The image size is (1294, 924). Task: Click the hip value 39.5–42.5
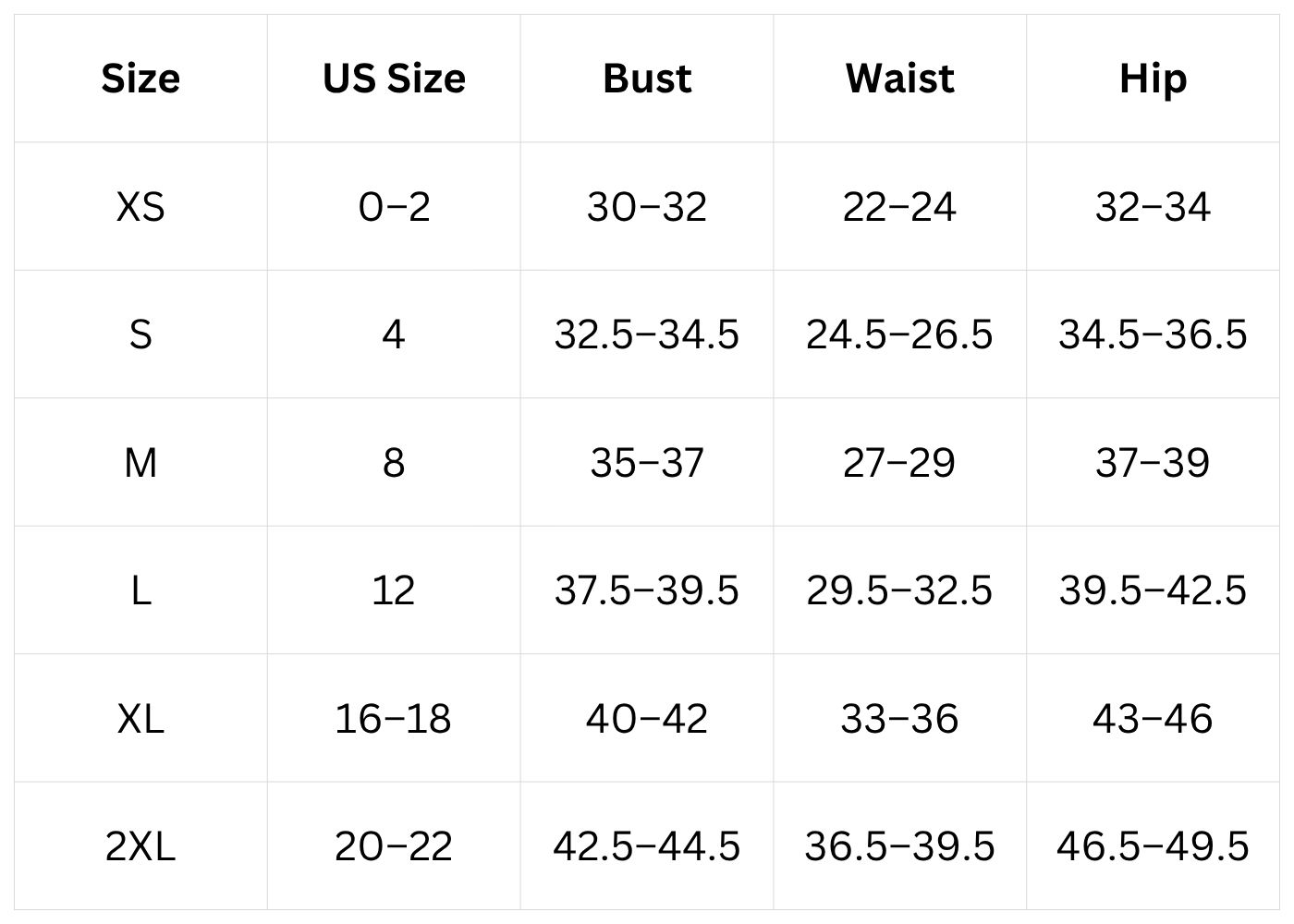pos(1153,590)
